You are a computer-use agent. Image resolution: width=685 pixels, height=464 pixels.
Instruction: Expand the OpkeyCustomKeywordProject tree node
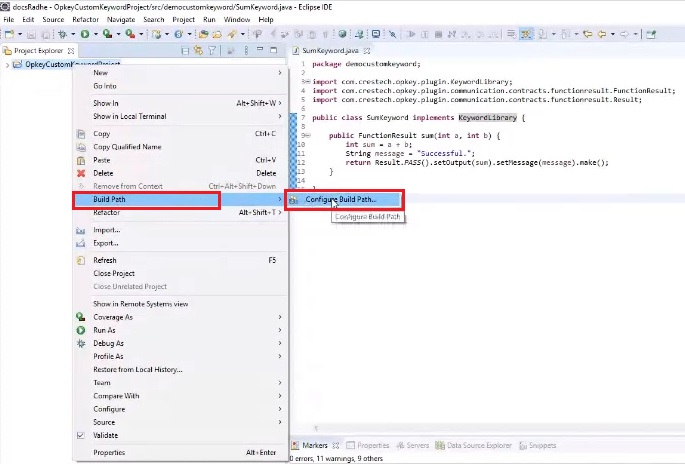[x=8, y=65]
